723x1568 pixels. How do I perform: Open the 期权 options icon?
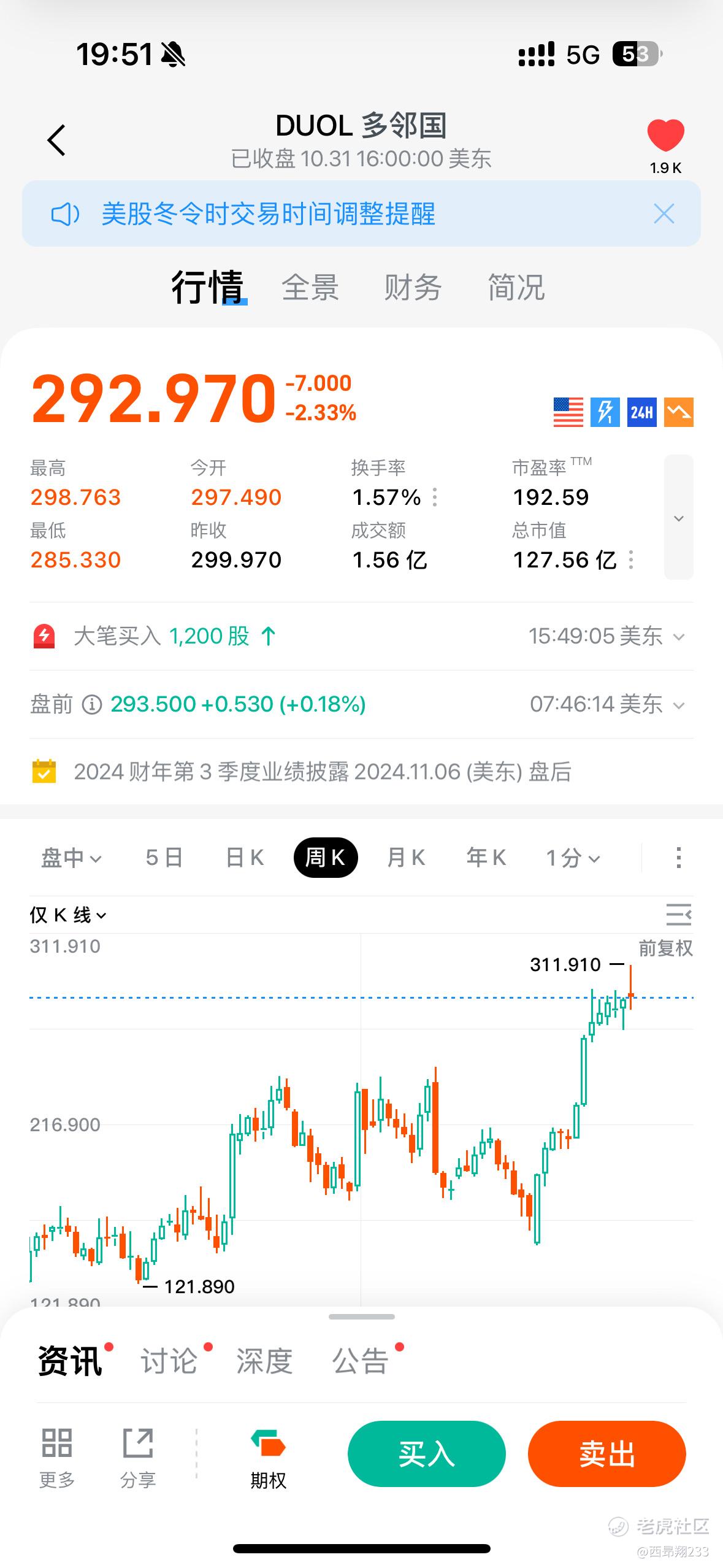268,1458
